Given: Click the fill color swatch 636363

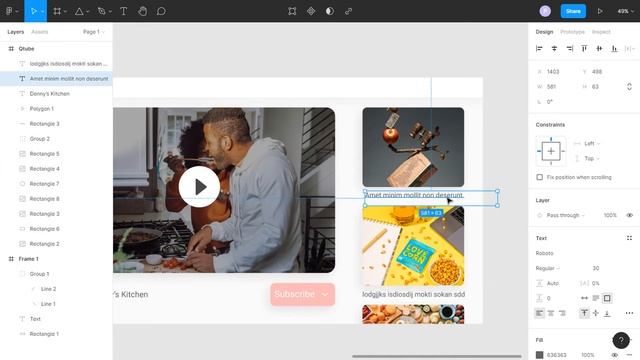Looking at the screenshot, I should 539,355.
